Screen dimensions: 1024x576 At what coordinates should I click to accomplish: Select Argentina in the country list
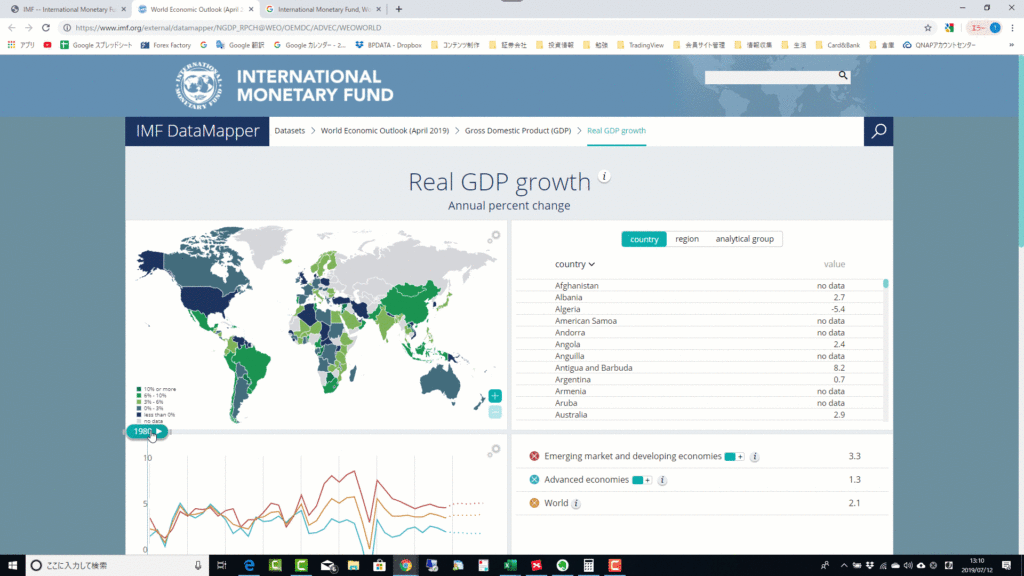pyautogui.click(x=699, y=379)
